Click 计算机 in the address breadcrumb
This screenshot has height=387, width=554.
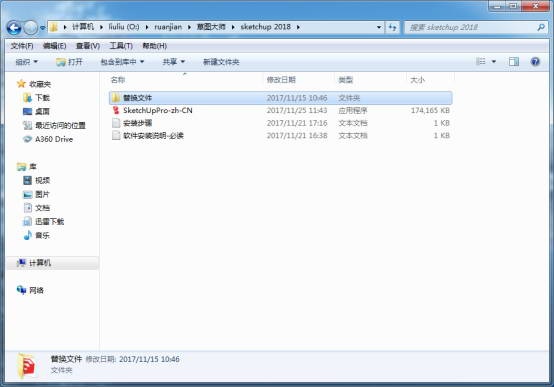point(83,27)
